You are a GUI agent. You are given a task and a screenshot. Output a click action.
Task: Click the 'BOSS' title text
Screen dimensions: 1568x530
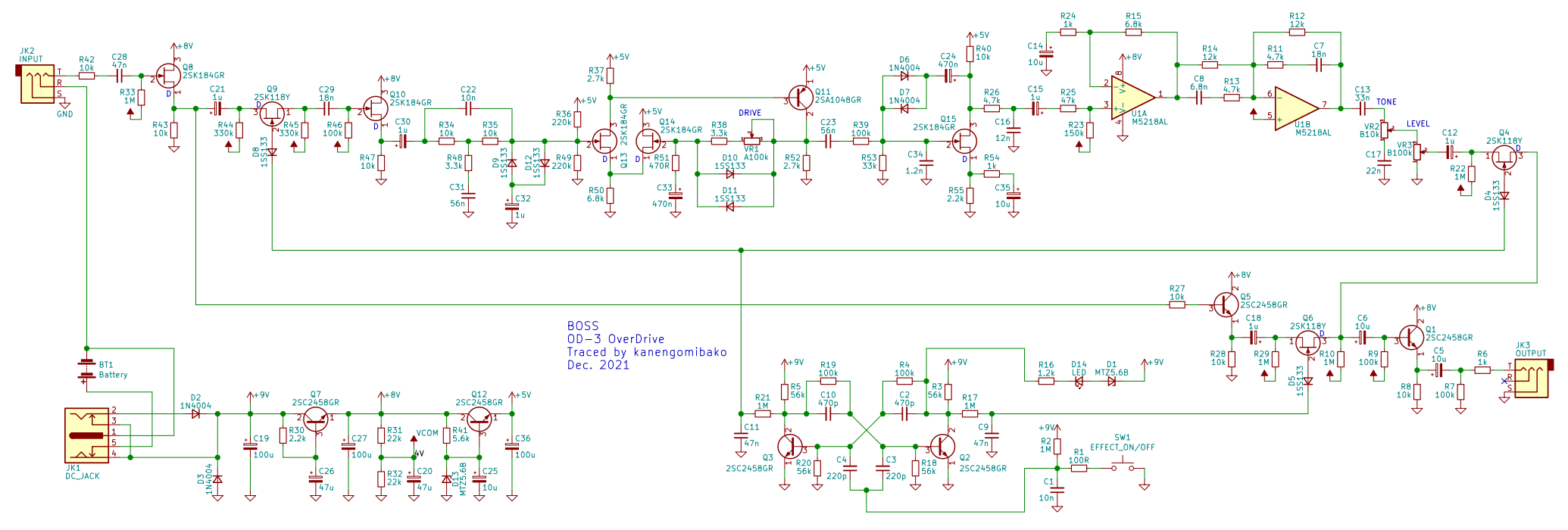click(583, 326)
